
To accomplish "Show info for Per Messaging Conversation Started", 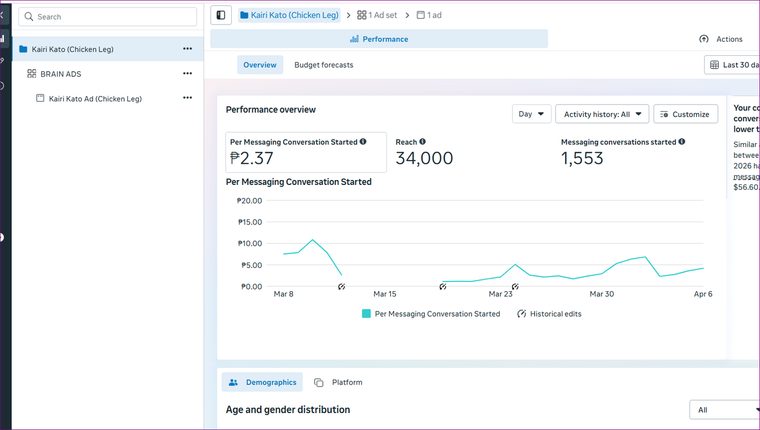I will (x=363, y=142).
